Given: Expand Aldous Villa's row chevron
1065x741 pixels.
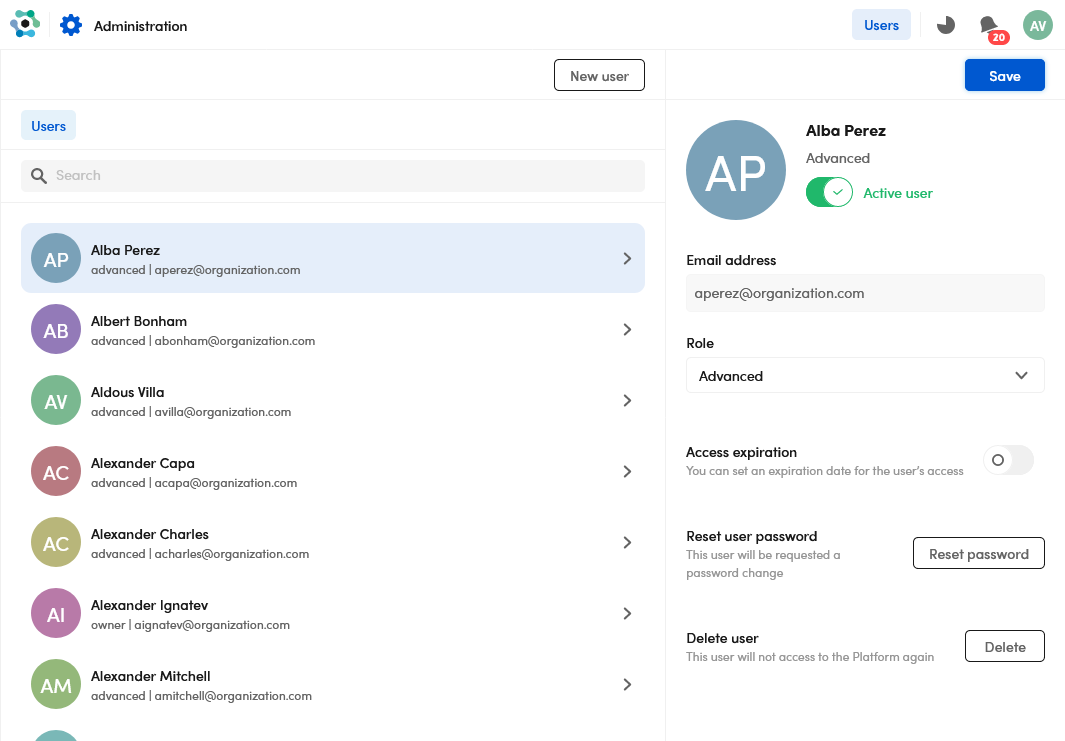Looking at the screenshot, I should [x=627, y=401].
